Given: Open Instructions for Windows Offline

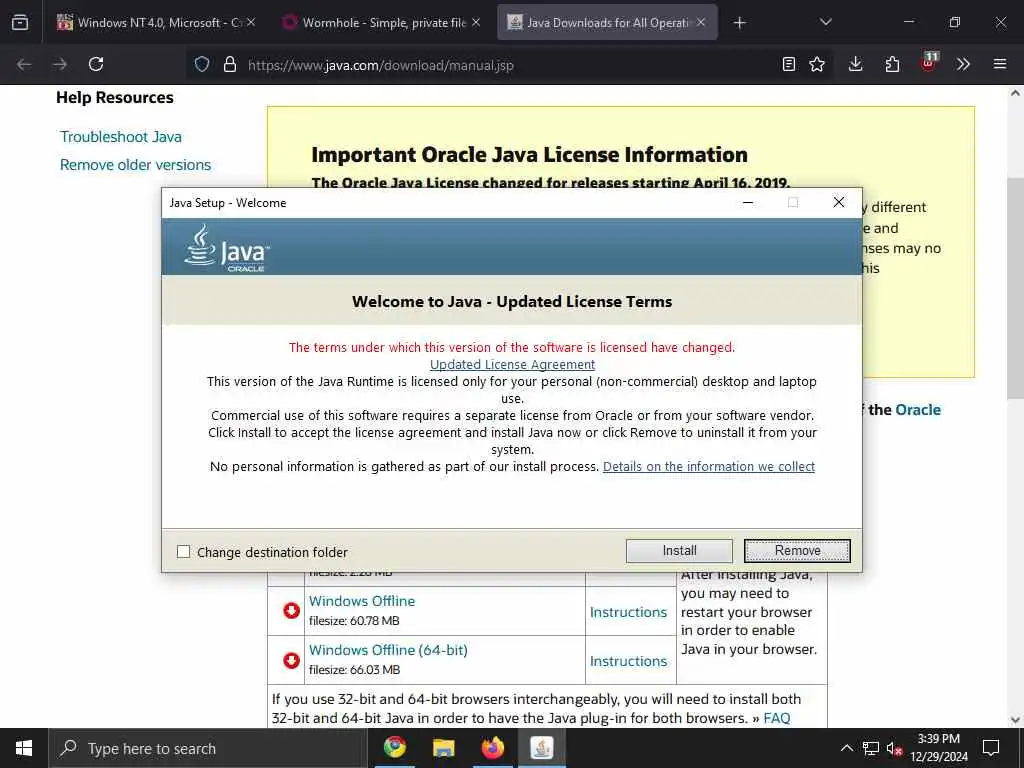Looking at the screenshot, I should tap(628, 612).
